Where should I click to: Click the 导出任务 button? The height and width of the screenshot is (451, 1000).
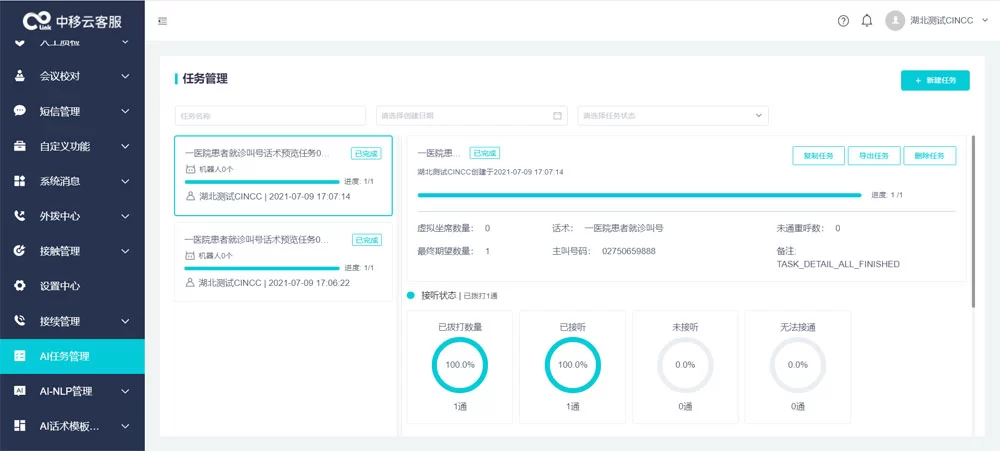pyautogui.click(x=874, y=155)
